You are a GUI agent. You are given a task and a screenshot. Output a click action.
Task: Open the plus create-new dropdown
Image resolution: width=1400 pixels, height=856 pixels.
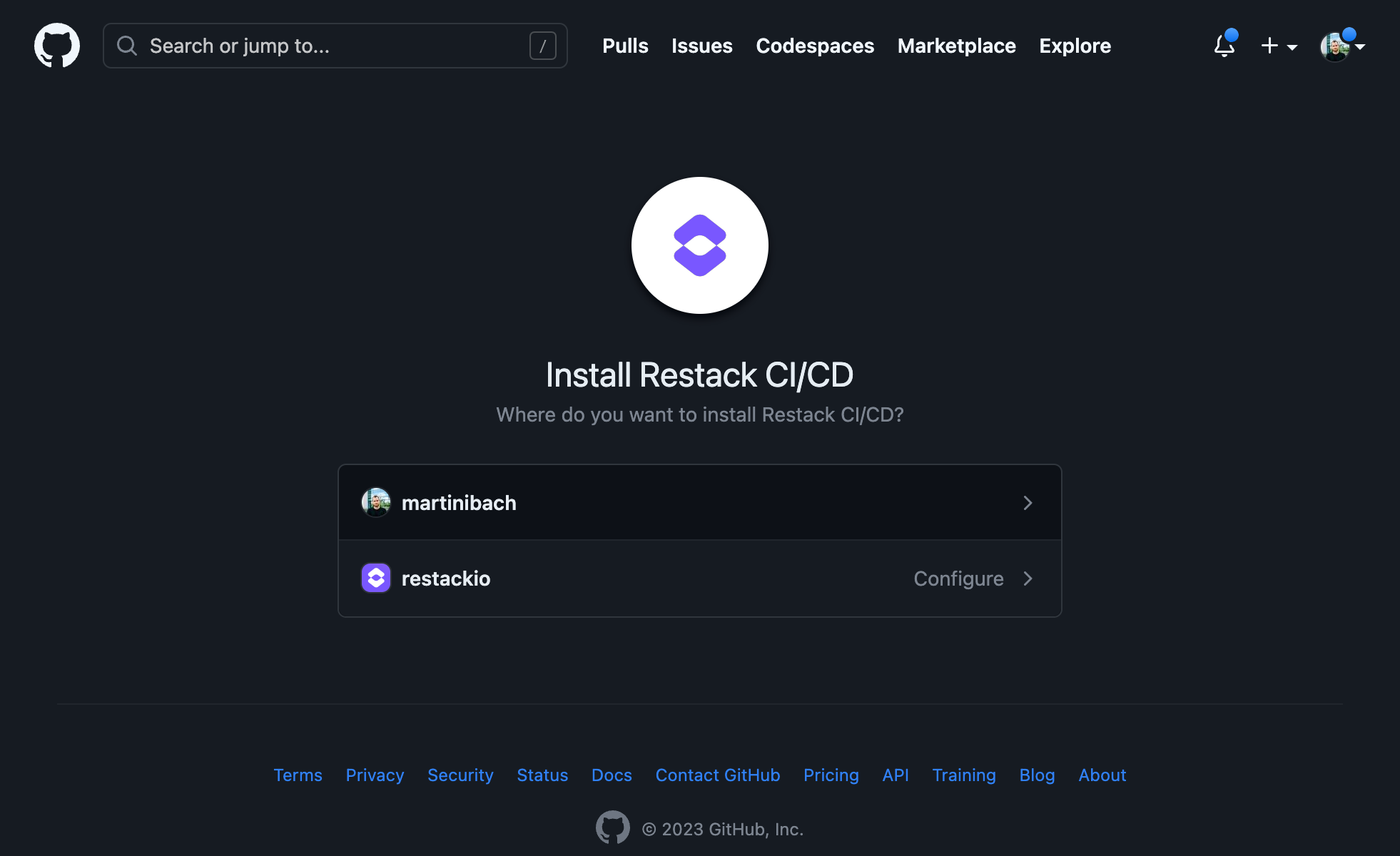(x=1278, y=46)
